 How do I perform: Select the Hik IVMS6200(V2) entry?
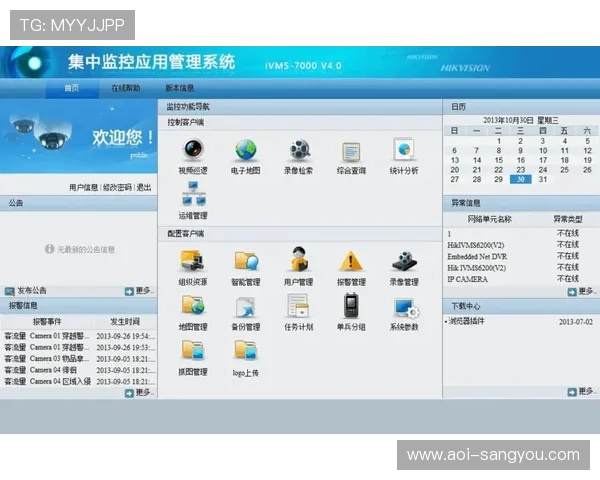click(x=476, y=268)
